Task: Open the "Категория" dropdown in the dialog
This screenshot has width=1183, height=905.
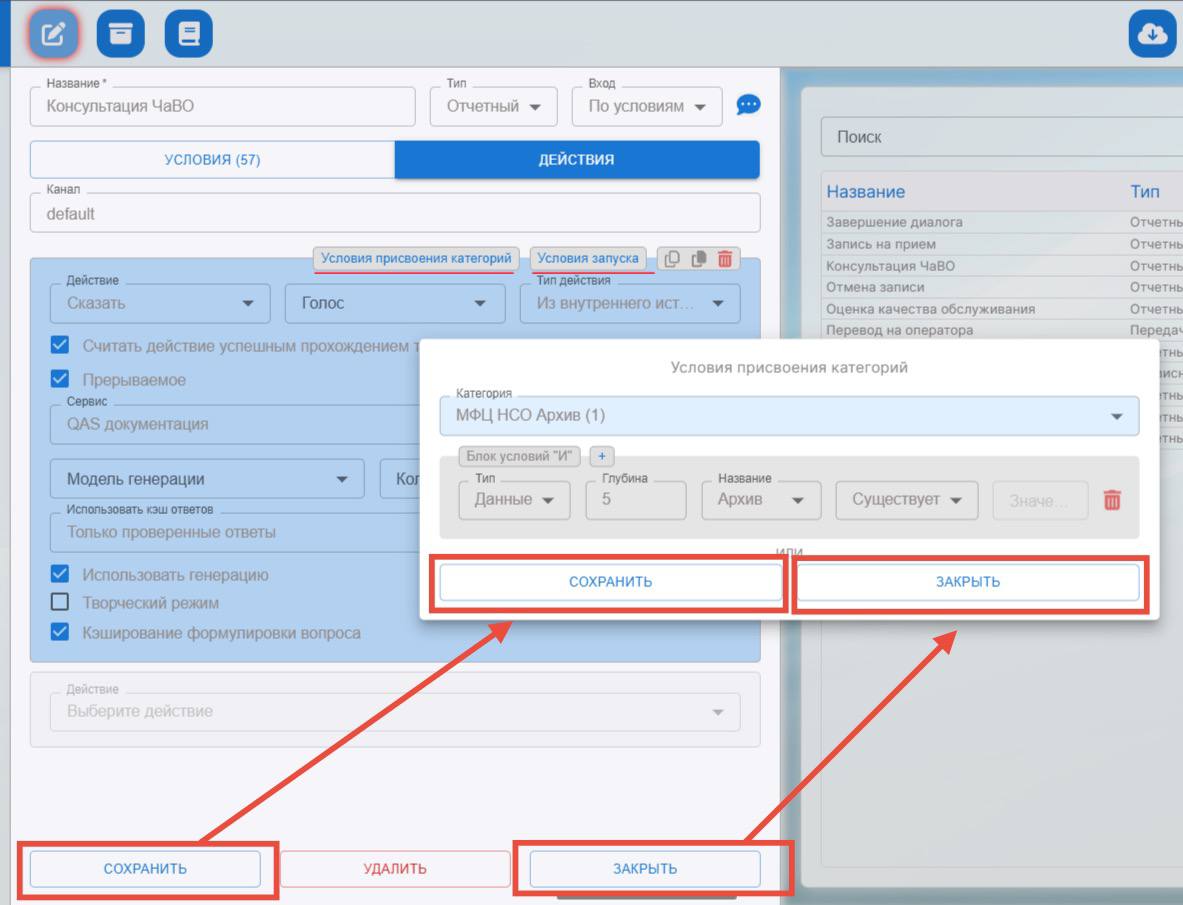Action: [788, 415]
